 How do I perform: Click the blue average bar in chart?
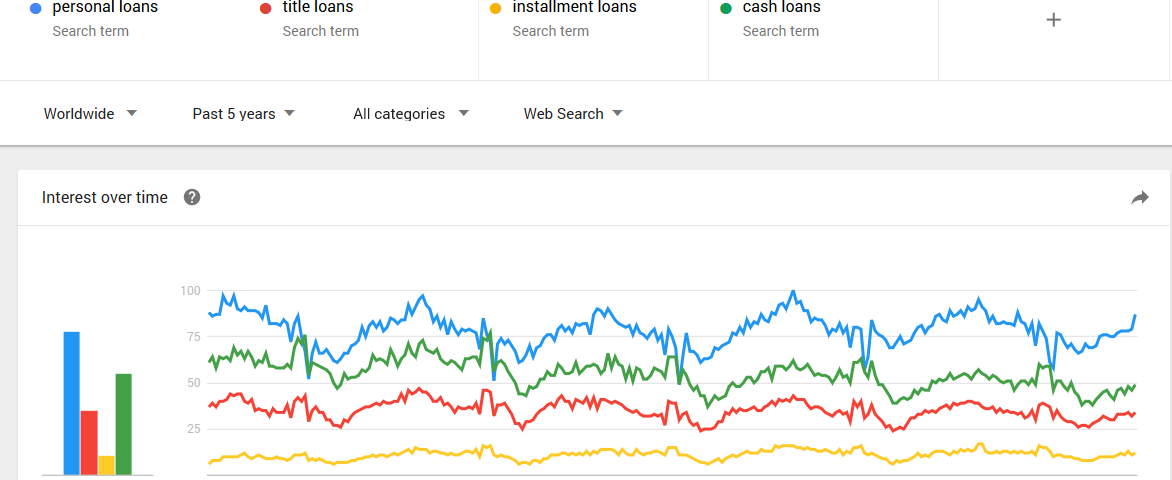click(72, 403)
